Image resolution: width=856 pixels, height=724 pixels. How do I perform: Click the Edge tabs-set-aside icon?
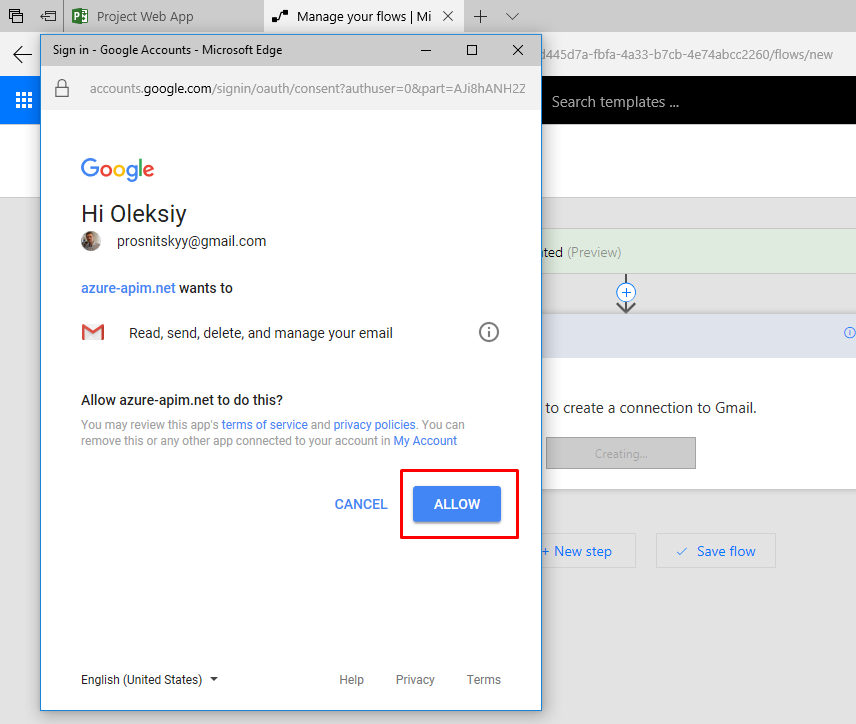[16, 16]
